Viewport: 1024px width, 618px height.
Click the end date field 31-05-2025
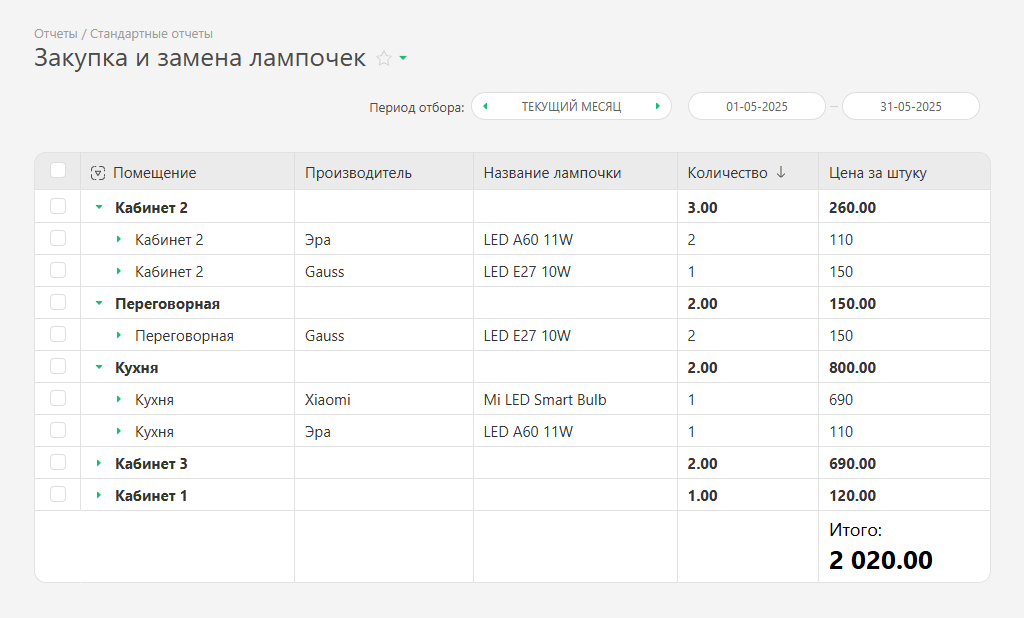[x=910, y=106]
